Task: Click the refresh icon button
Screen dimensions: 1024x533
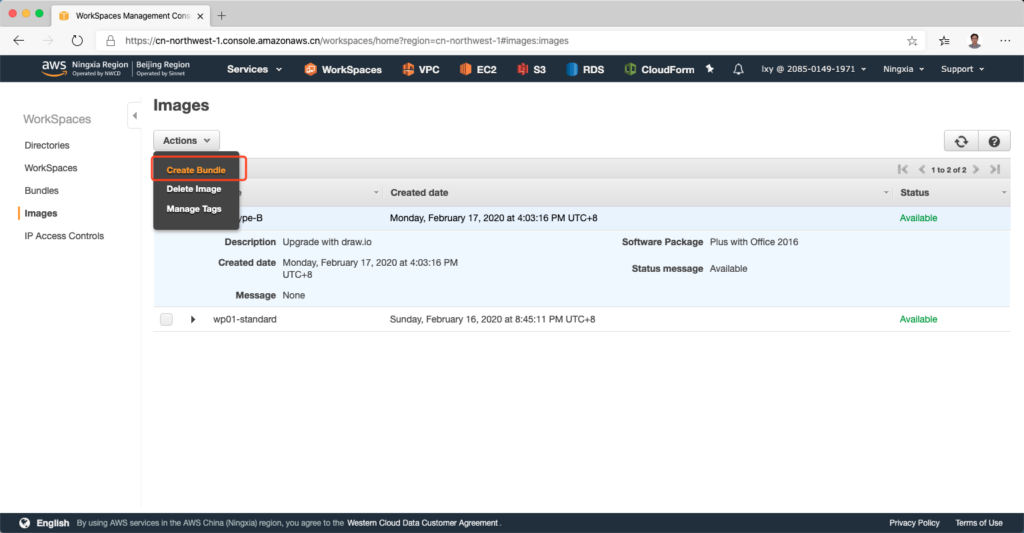Action: pos(961,142)
